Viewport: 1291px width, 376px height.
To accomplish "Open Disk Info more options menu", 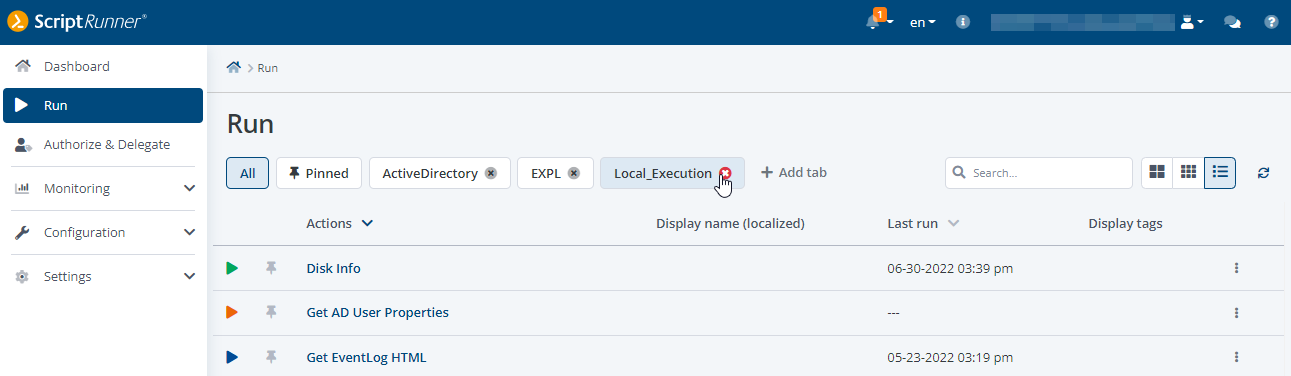I will [x=1237, y=268].
